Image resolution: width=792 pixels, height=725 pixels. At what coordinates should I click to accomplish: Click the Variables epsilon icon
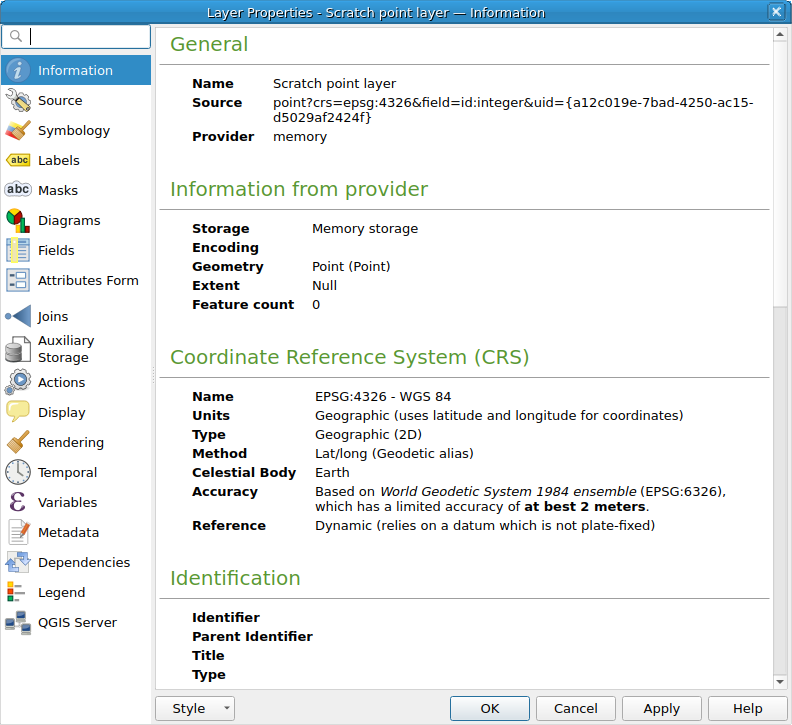click(x=18, y=502)
